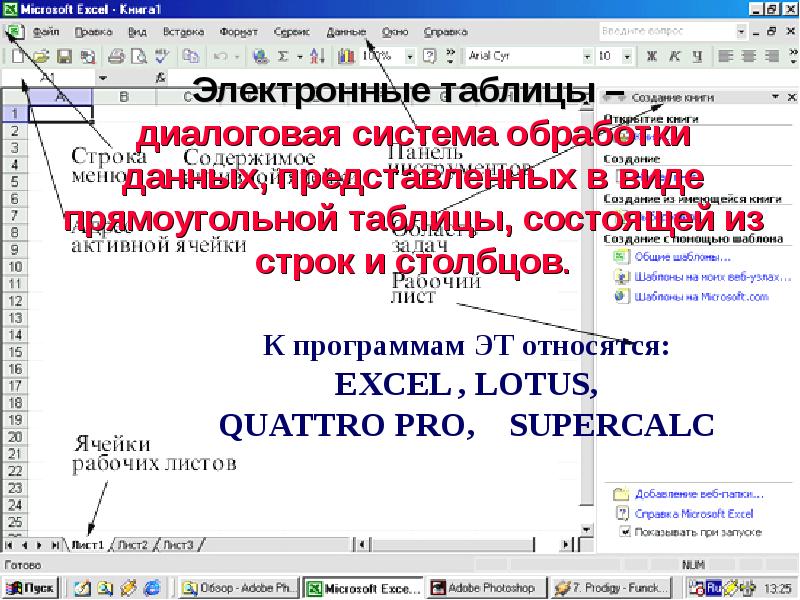Click the Пуск start button

(x=32, y=587)
